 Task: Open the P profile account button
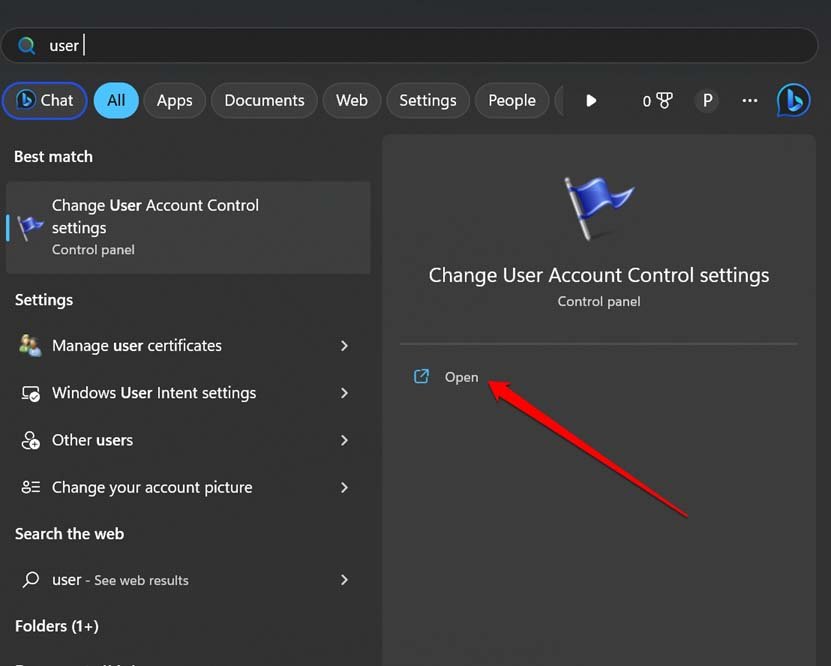coord(707,100)
